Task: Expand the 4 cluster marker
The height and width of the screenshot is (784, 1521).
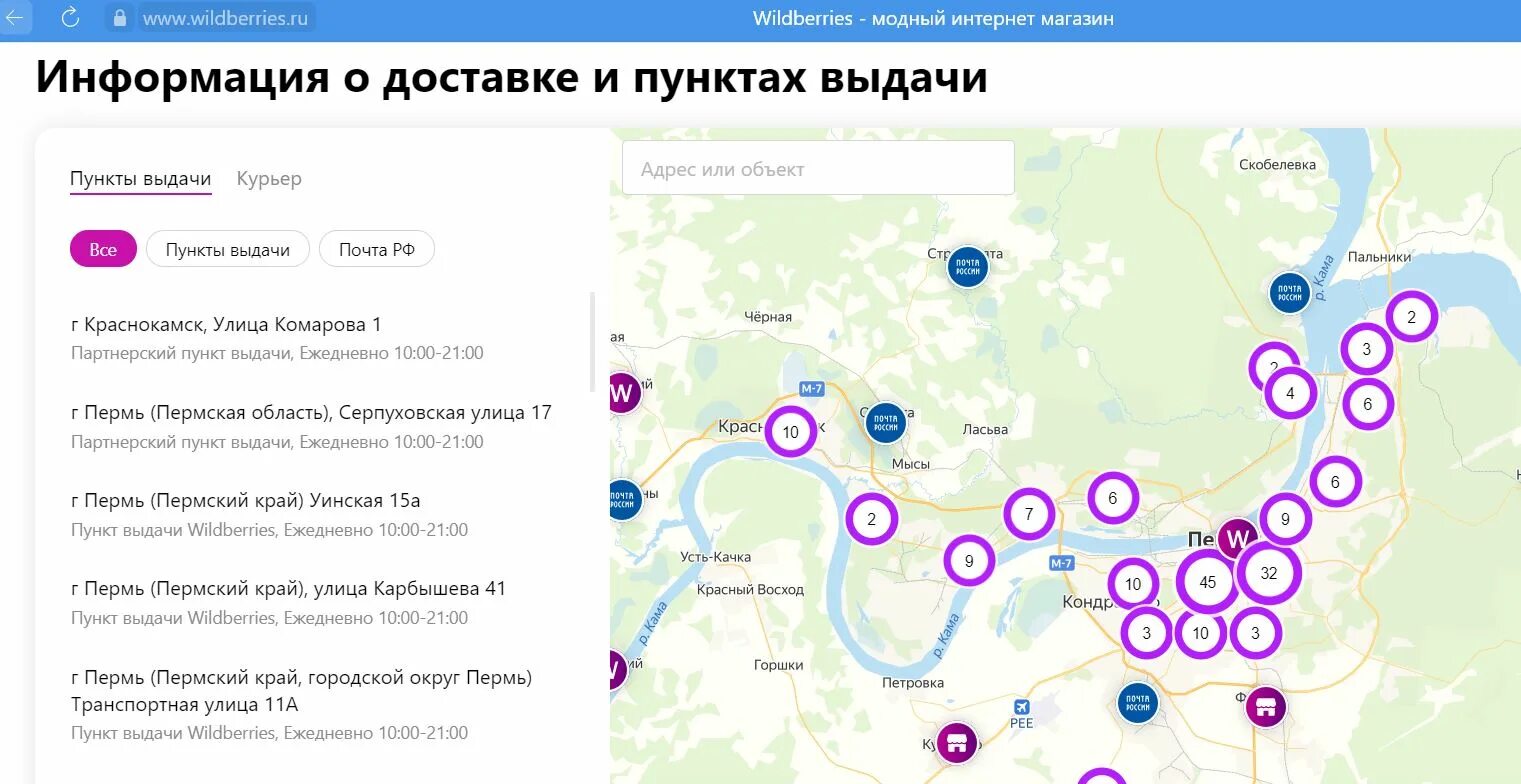Action: (x=1290, y=393)
